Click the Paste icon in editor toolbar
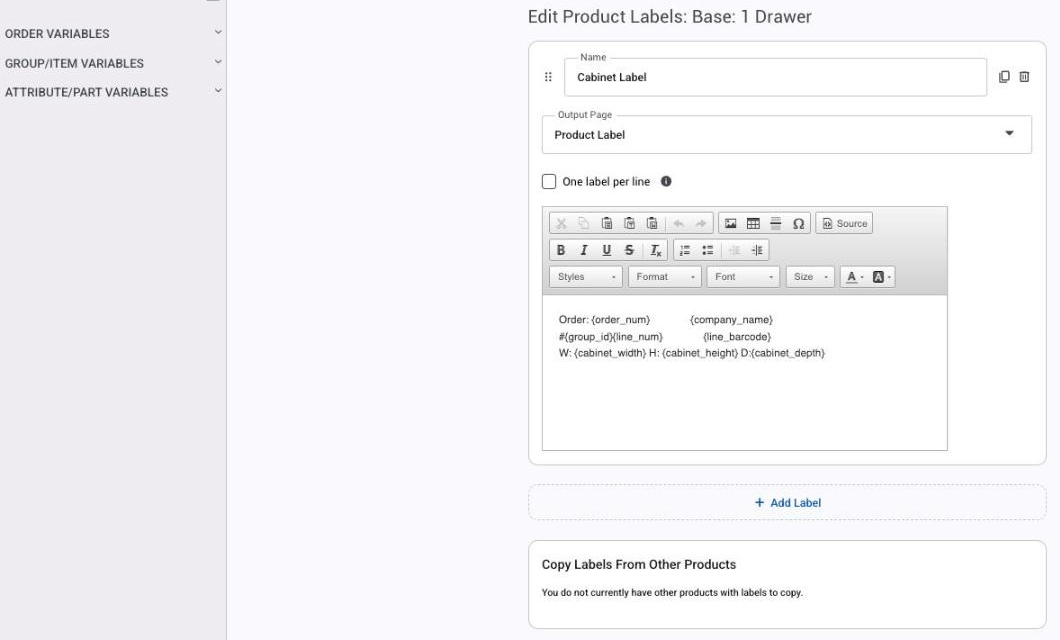The height and width of the screenshot is (640, 1060). point(606,223)
